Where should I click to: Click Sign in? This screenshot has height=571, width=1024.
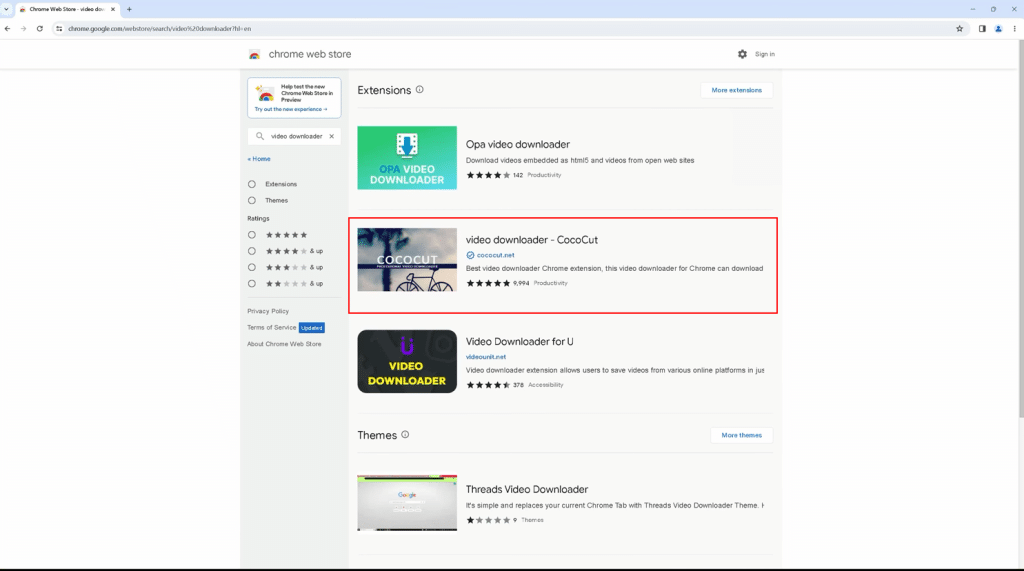[765, 54]
